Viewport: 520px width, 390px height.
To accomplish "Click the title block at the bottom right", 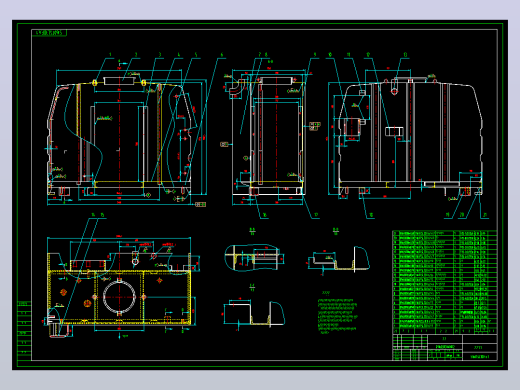I will [x=445, y=347].
